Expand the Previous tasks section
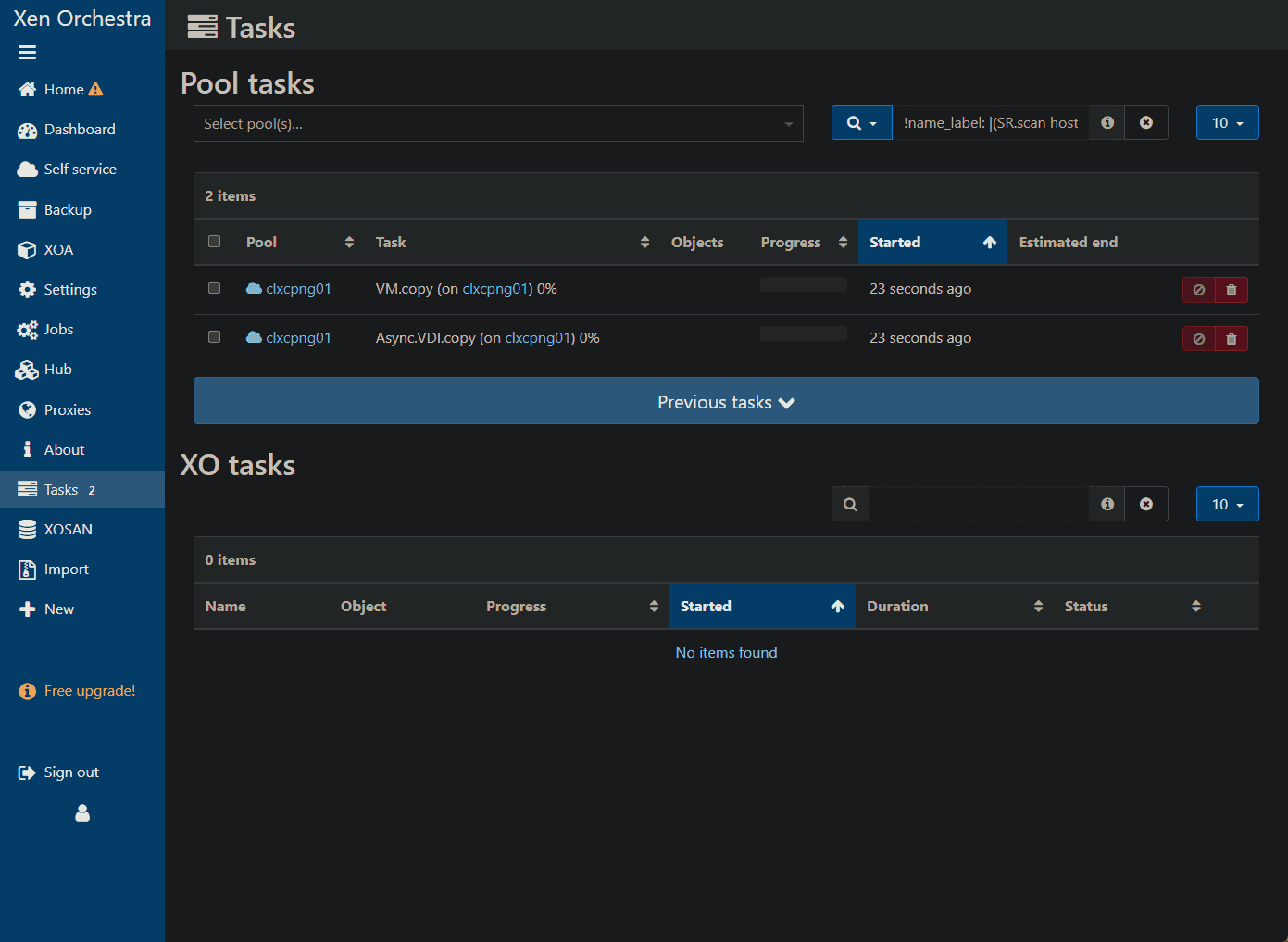 click(725, 402)
